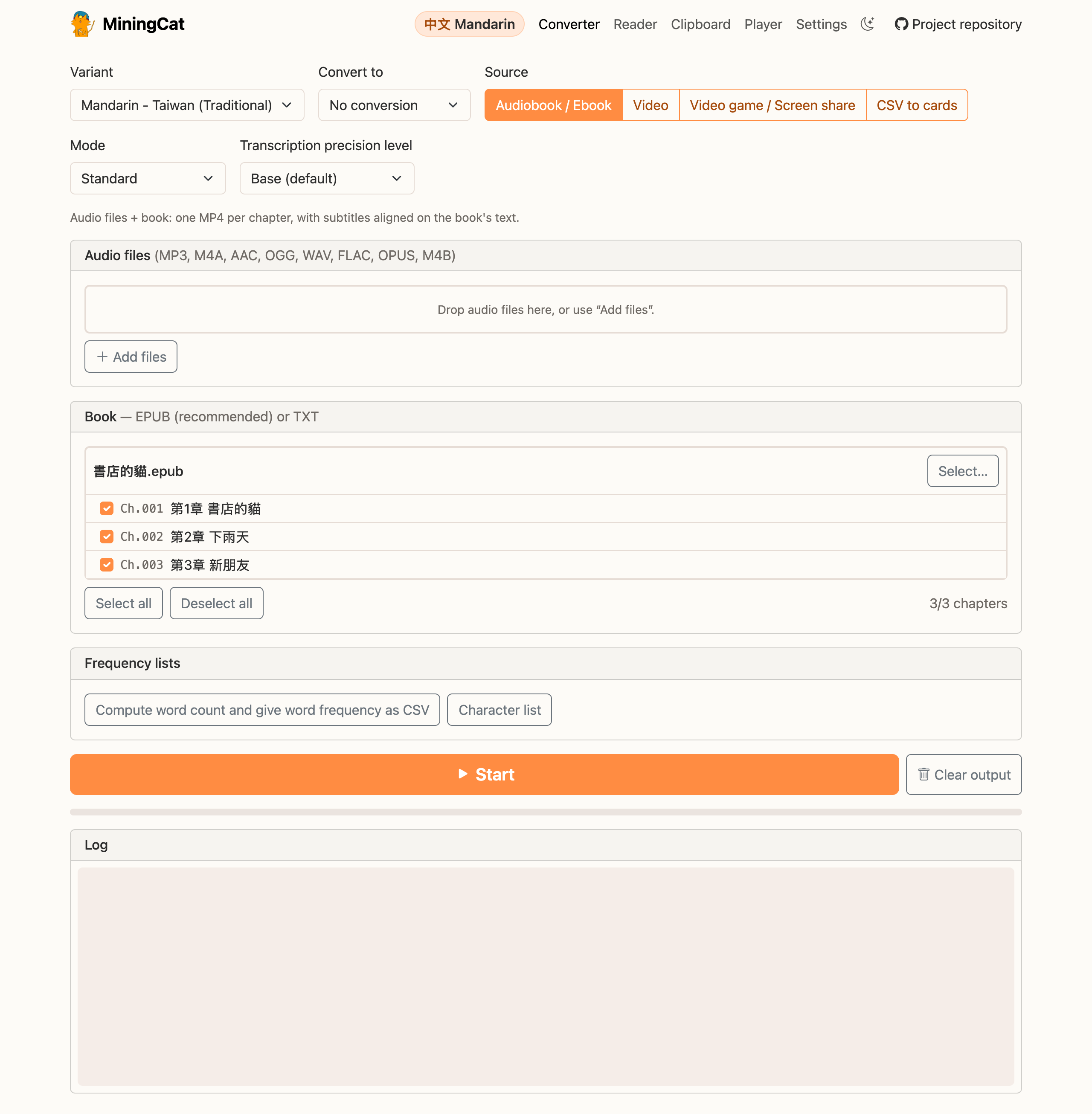Uncheck chapter Ch.001 書店的貓
This screenshot has height=1114, width=1092.
(x=106, y=508)
